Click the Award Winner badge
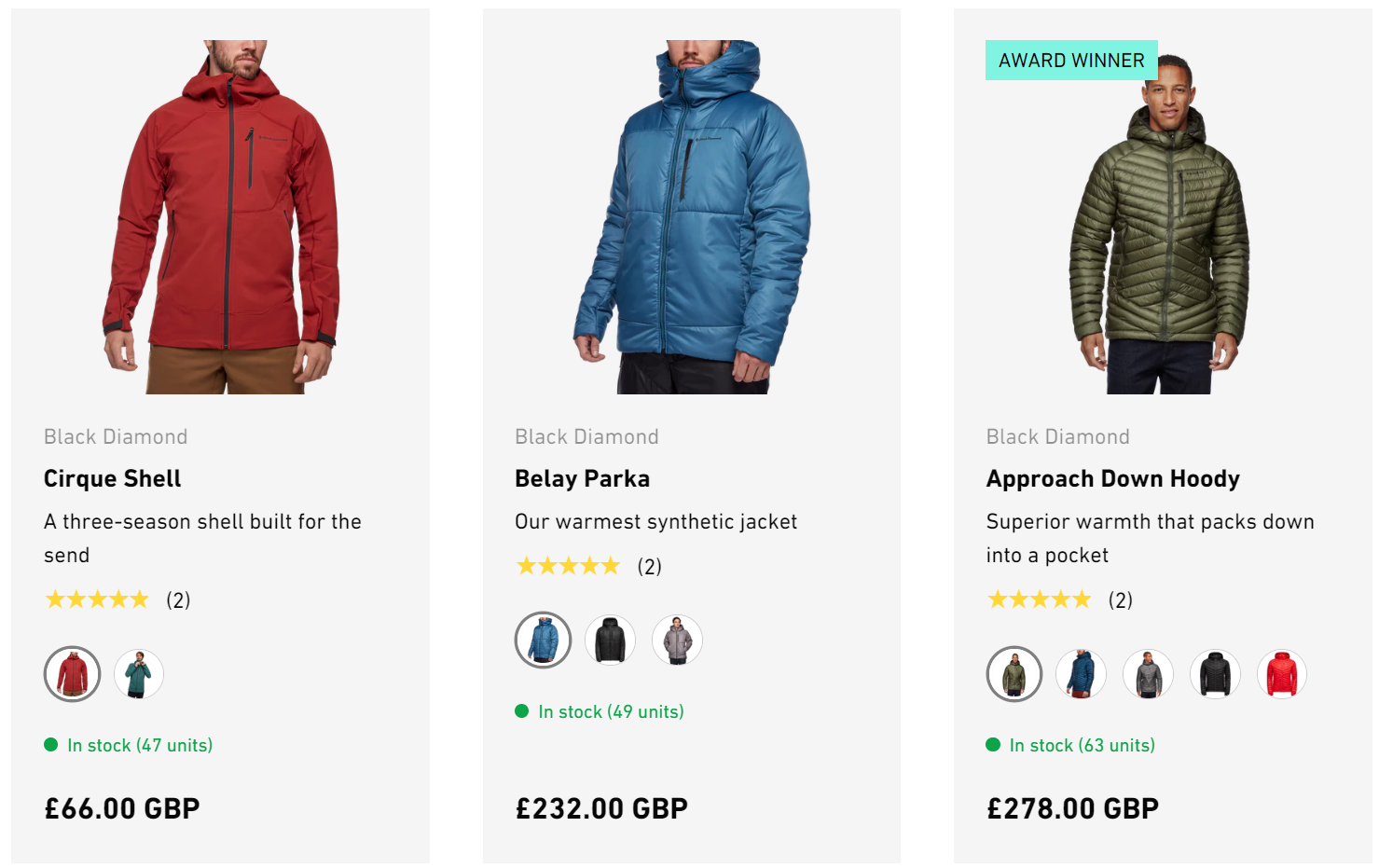 point(1071,61)
